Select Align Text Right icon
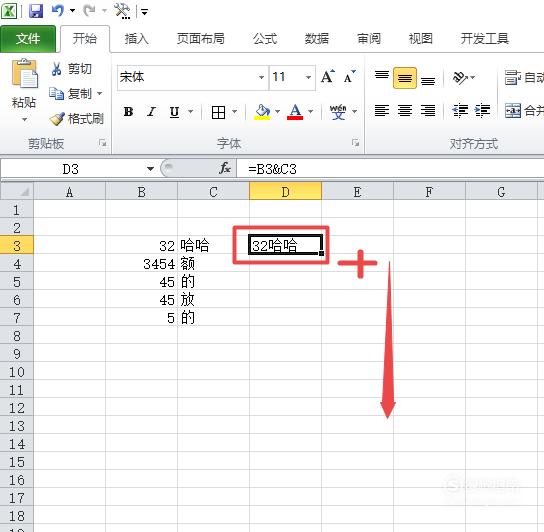Viewport: 544px width, 532px height. (x=428, y=111)
